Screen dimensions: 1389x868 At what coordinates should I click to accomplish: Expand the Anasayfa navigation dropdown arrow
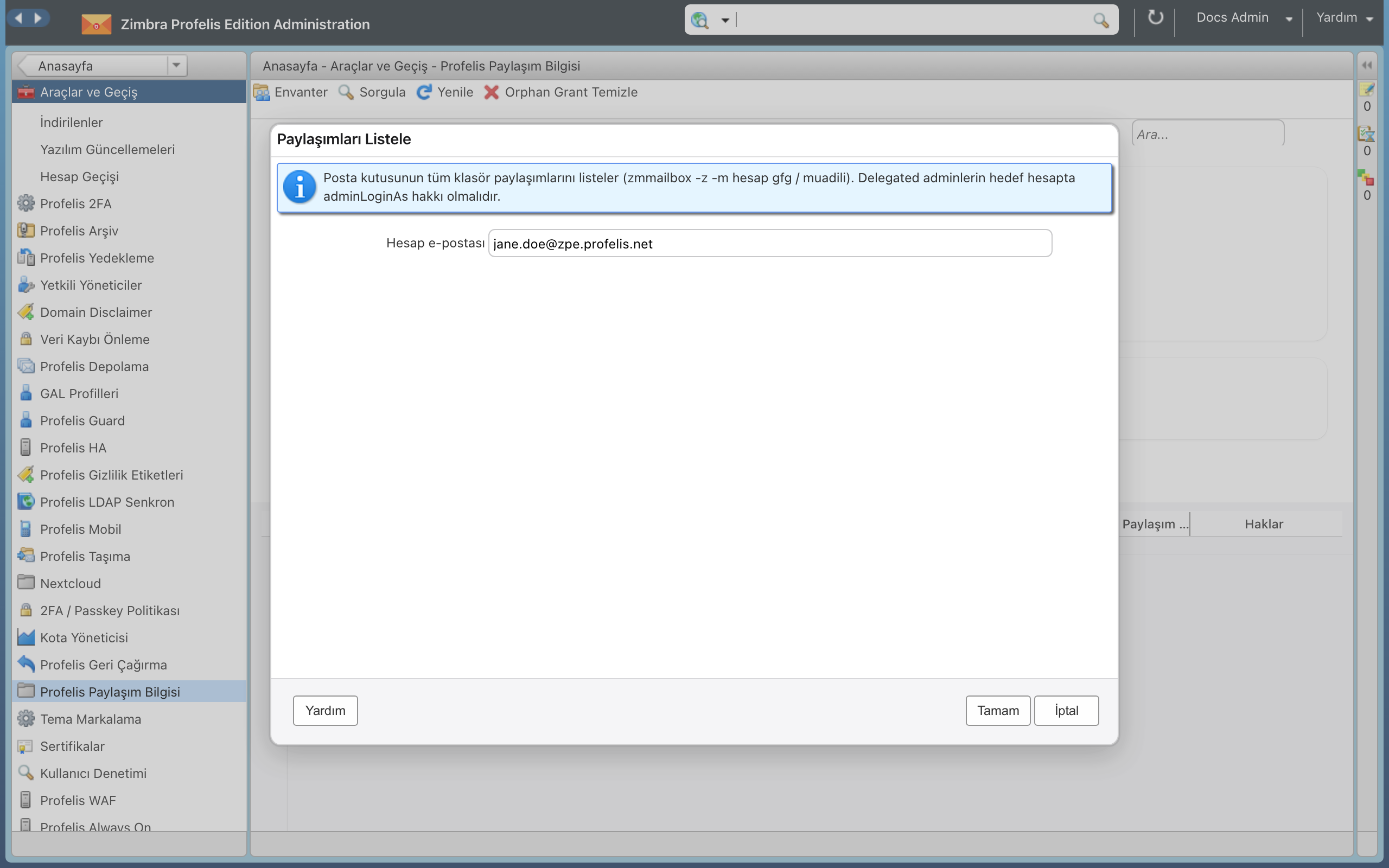(x=177, y=66)
